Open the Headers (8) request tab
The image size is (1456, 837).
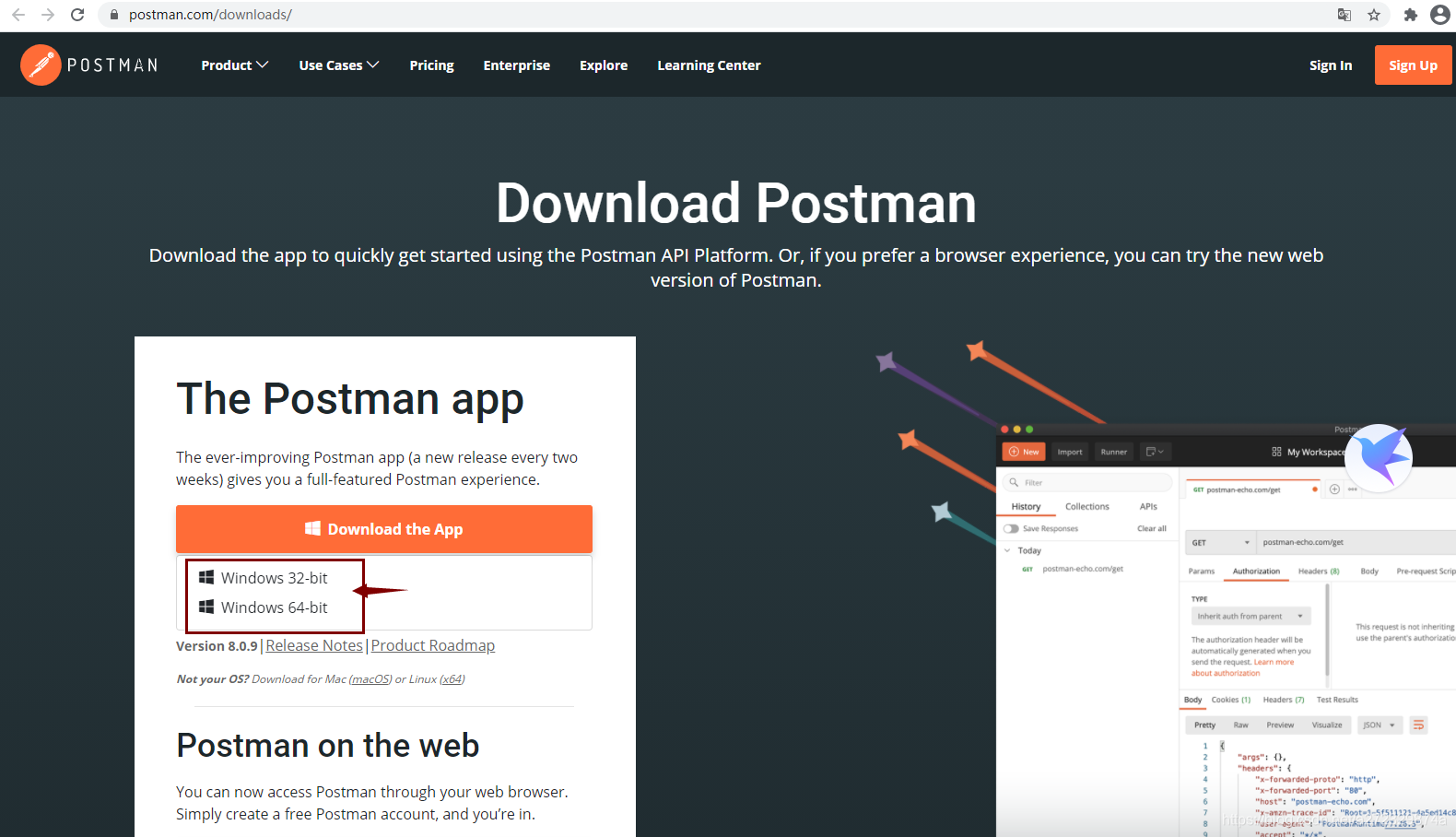(x=1319, y=572)
